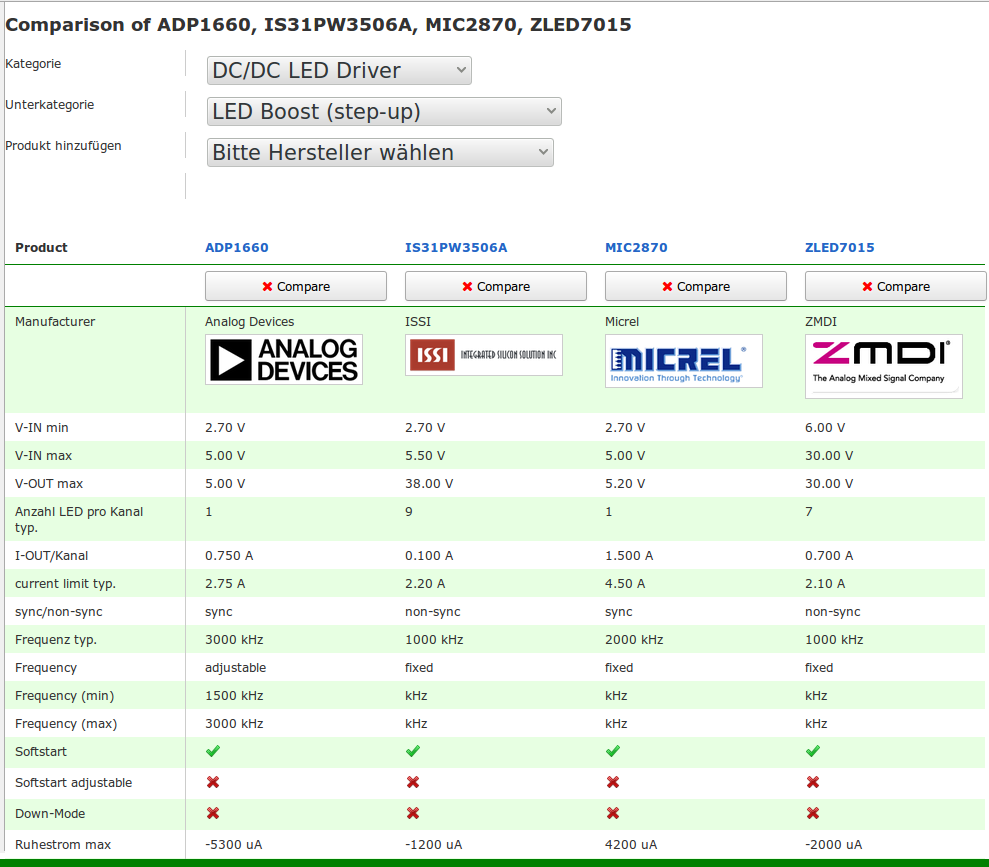Click the ZMDI logo image
The width and height of the screenshot is (989, 867).
tap(884, 366)
